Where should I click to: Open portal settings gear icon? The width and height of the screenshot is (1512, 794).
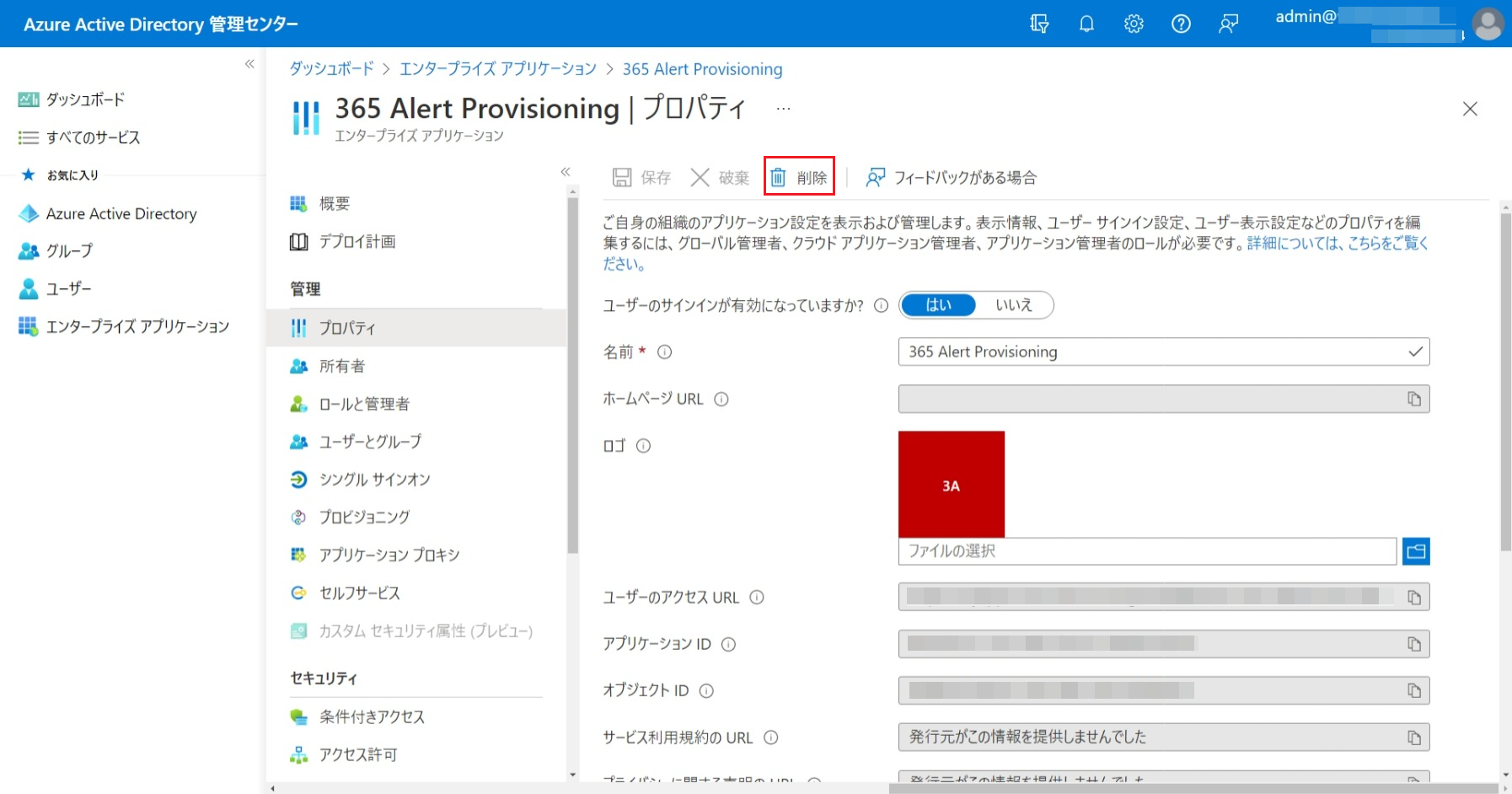point(1134,24)
